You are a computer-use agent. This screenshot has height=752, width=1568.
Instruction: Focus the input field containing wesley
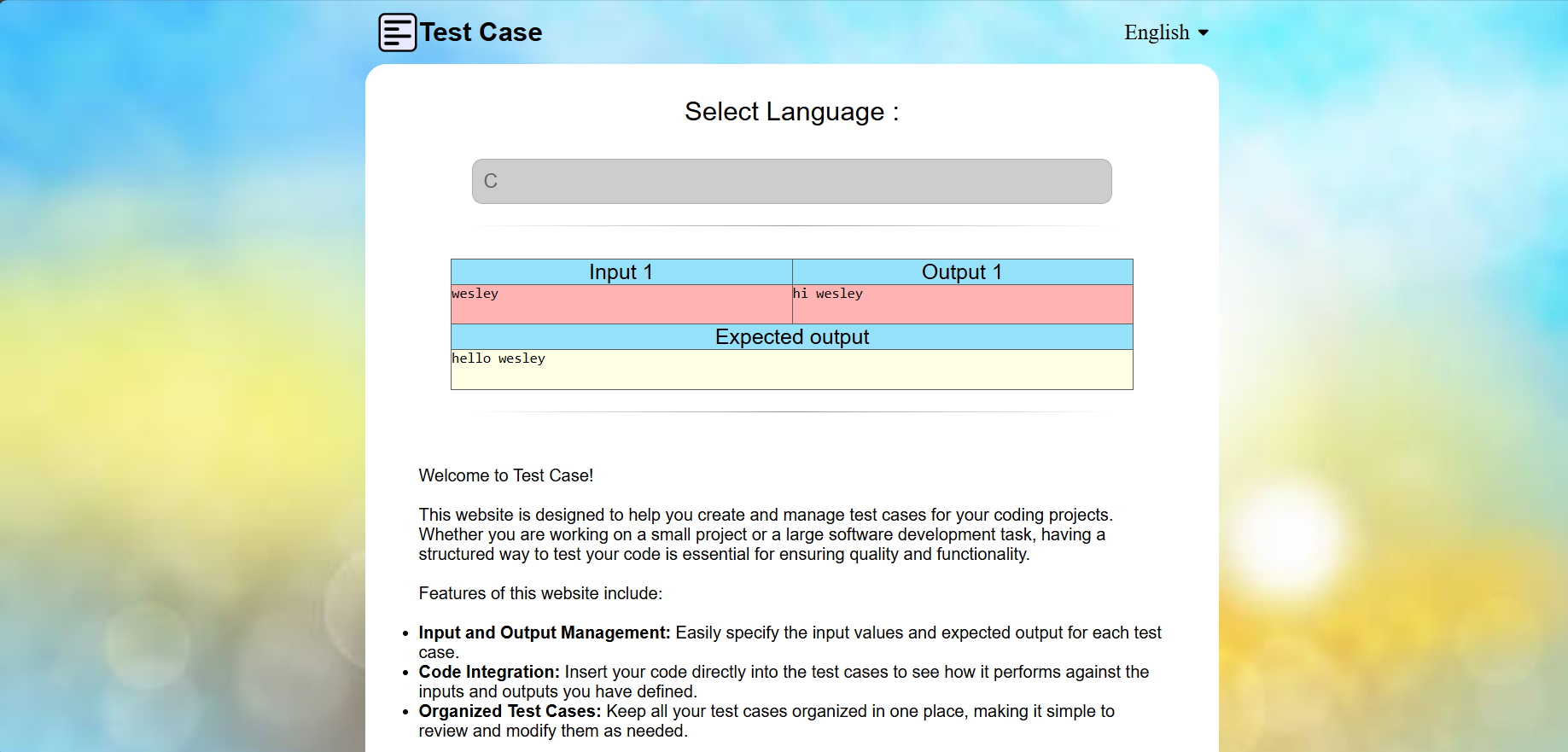point(621,304)
